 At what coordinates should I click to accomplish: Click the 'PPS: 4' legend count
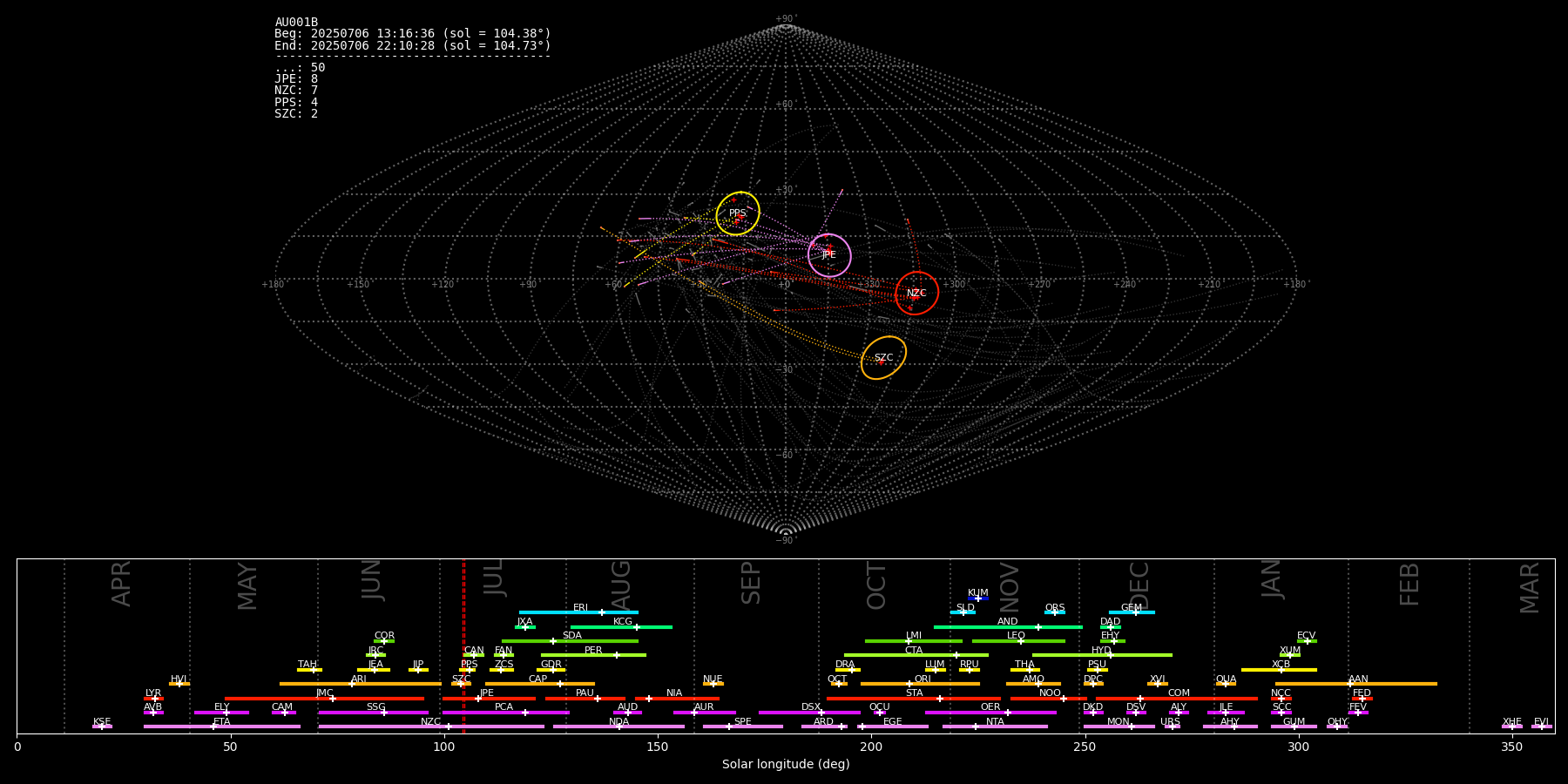click(x=296, y=103)
